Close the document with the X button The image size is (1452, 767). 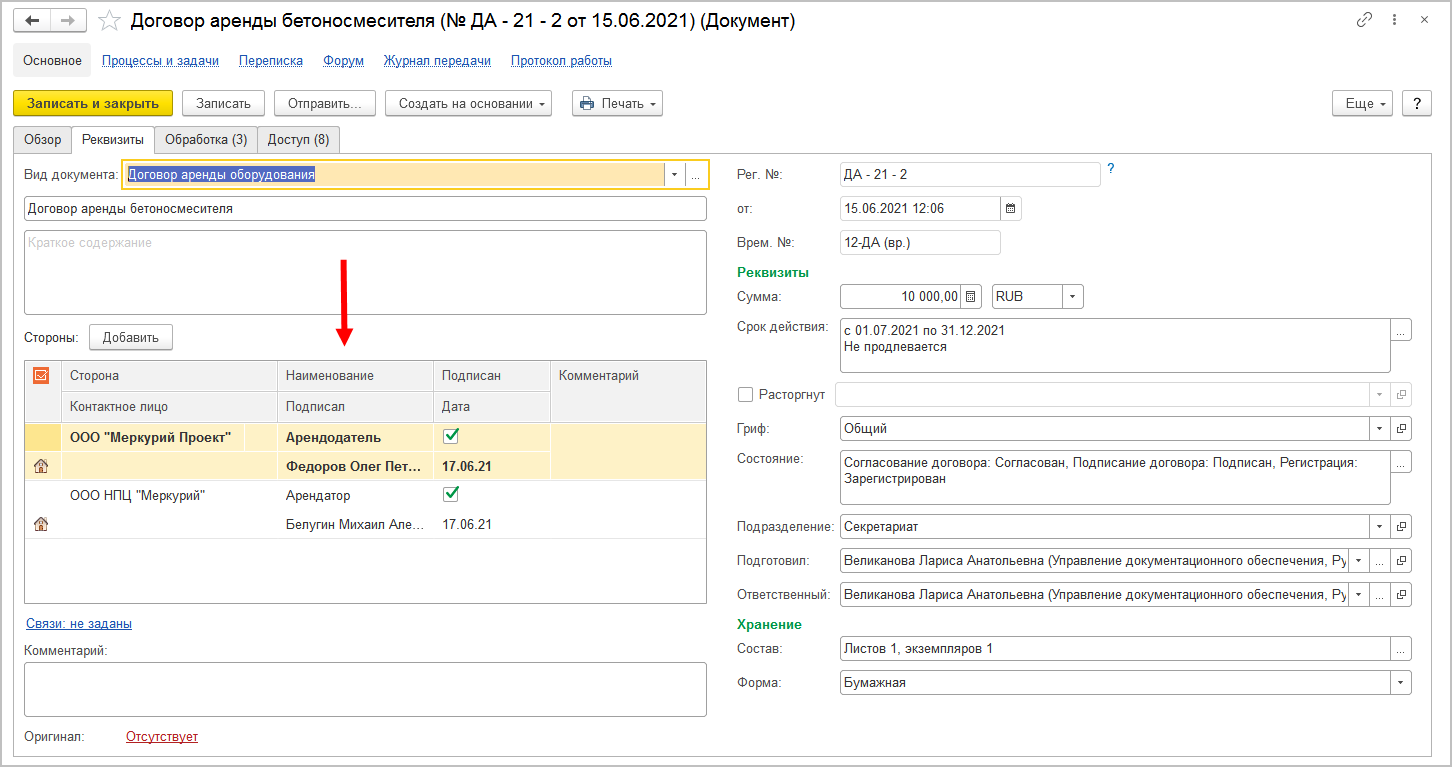(x=1423, y=20)
